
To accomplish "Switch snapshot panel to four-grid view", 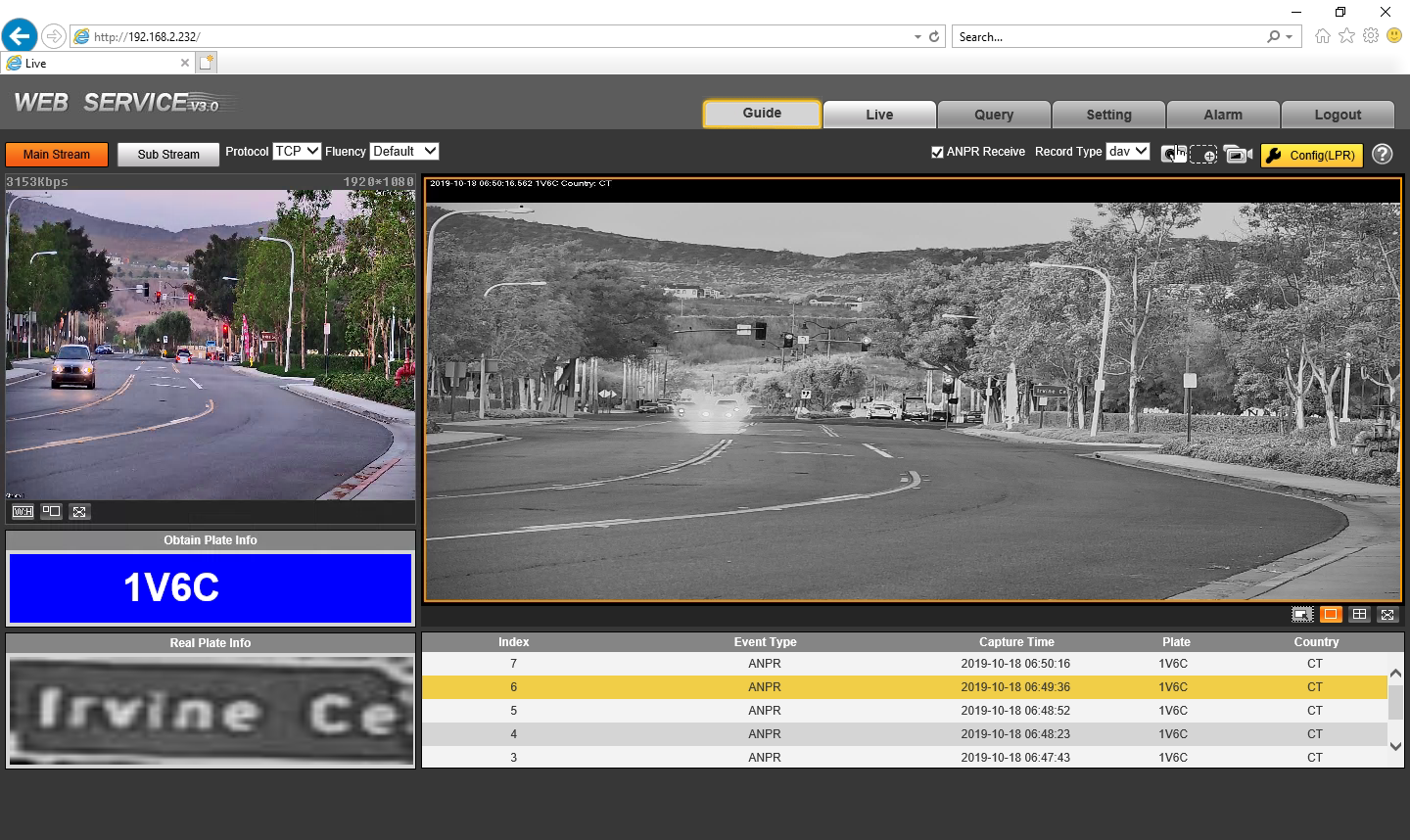I will (1359, 614).
